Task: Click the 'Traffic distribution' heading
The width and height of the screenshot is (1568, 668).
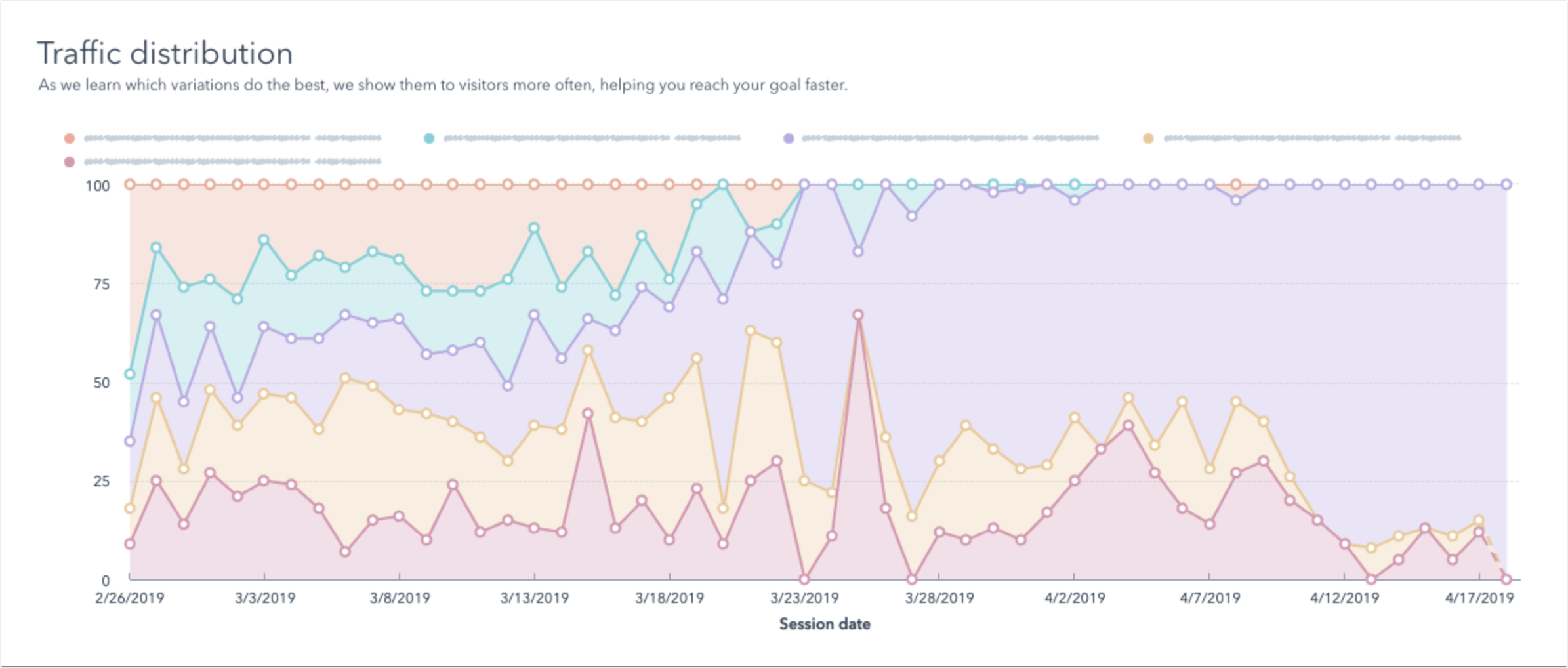Action: 165,53
